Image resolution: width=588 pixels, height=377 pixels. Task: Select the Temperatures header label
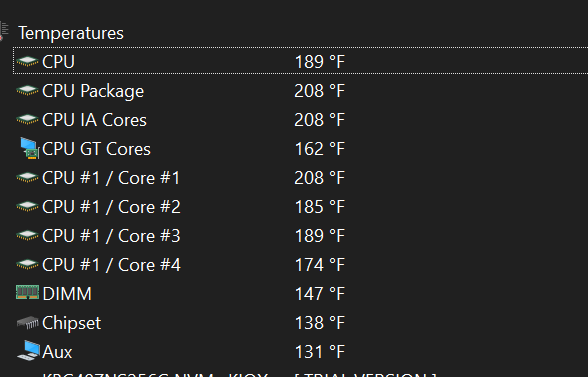[71, 33]
